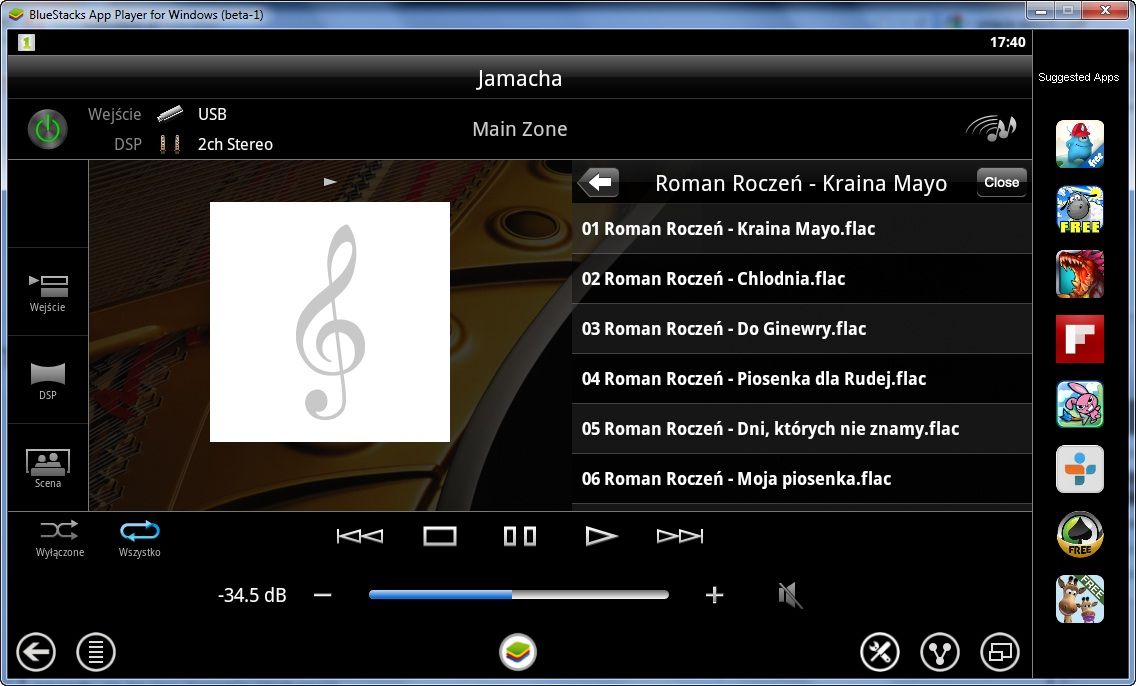Skip to the previous track
This screenshot has height=686, width=1136.
click(x=360, y=536)
